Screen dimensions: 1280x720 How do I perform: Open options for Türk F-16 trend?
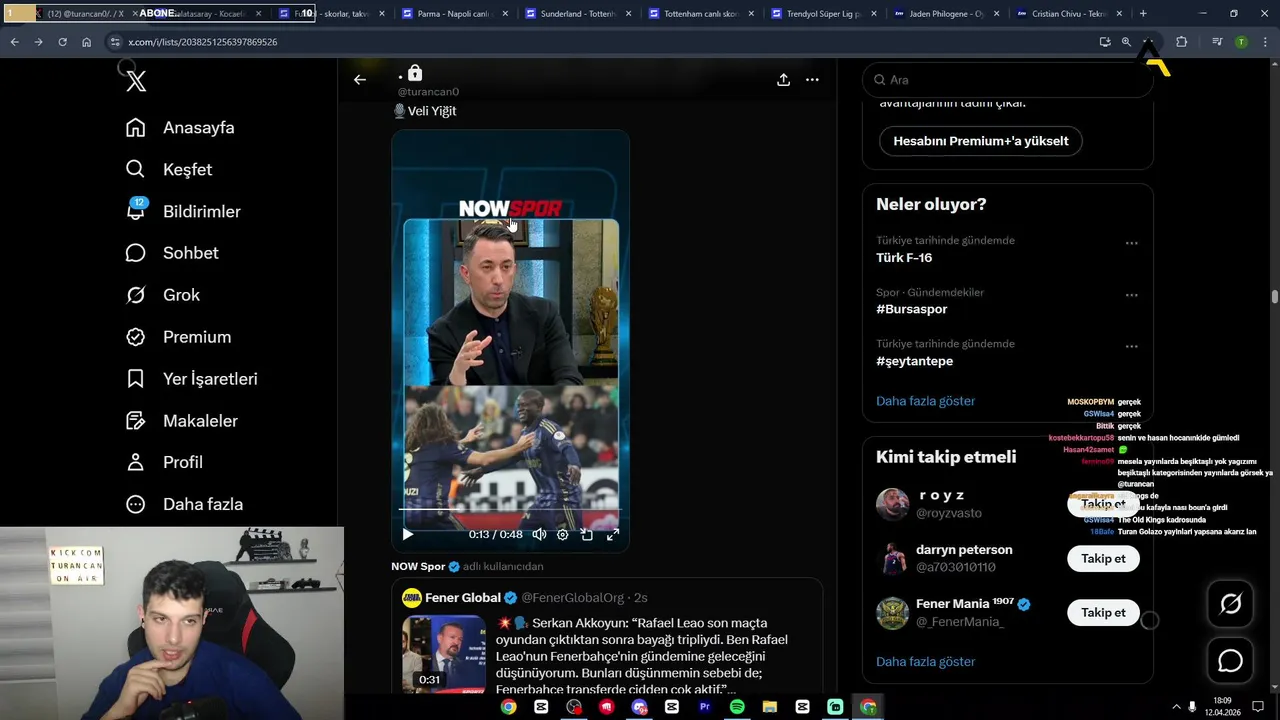tap(1131, 243)
